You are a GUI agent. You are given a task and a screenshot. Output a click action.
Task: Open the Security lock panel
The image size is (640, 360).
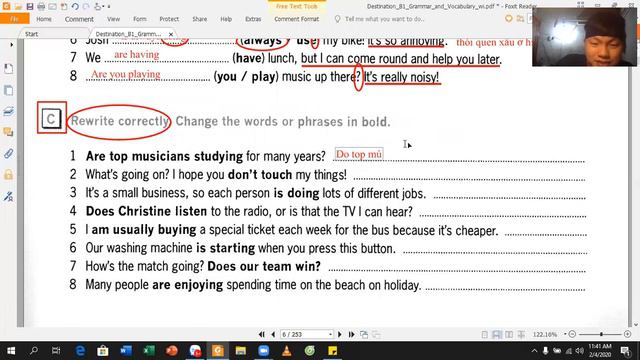click(9, 175)
